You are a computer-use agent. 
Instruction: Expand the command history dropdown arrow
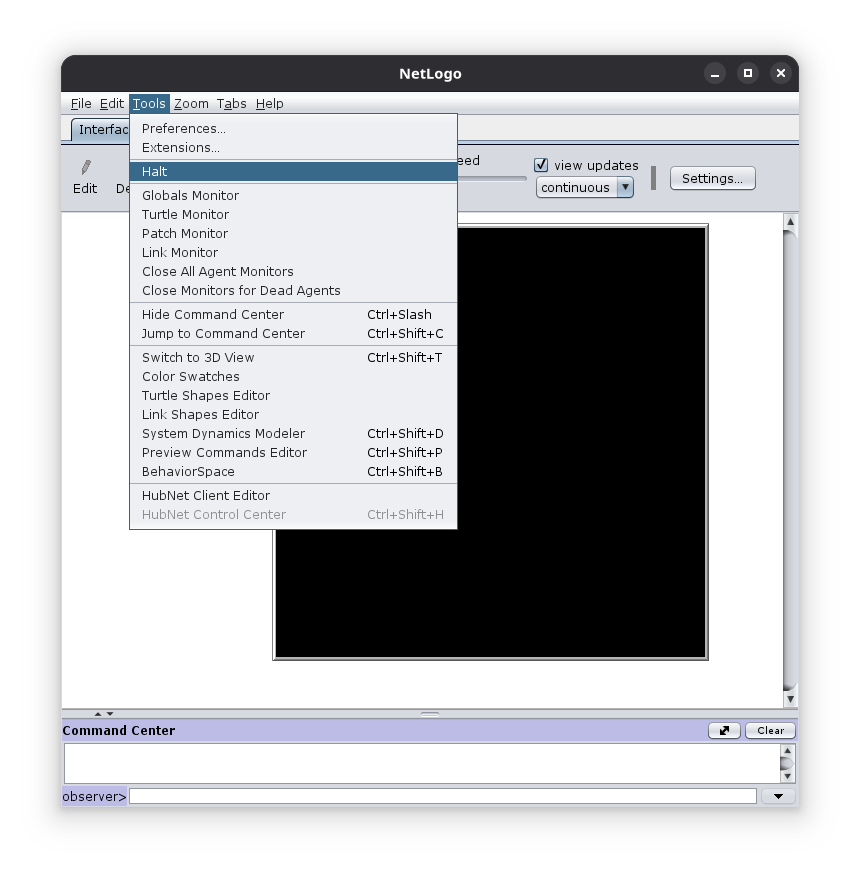click(778, 796)
